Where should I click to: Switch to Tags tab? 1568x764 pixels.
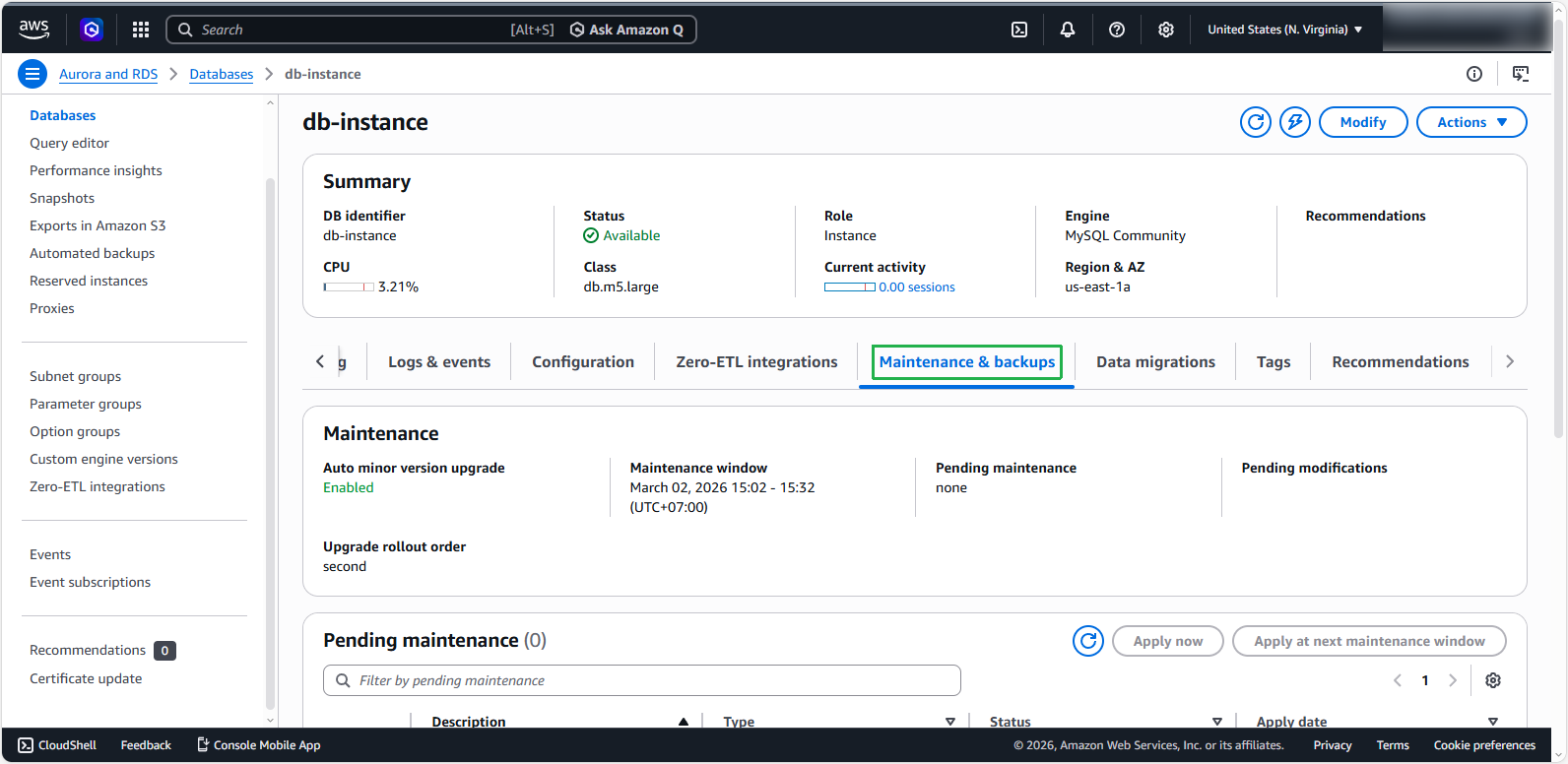point(1274,361)
